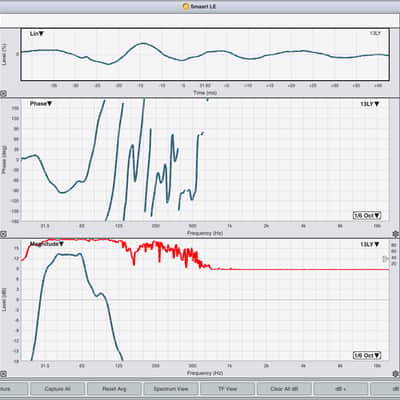Collapse the phase pane arrow icon
Image resolution: width=400 pixels, height=400 pixels.
pyautogui.click(x=3, y=234)
